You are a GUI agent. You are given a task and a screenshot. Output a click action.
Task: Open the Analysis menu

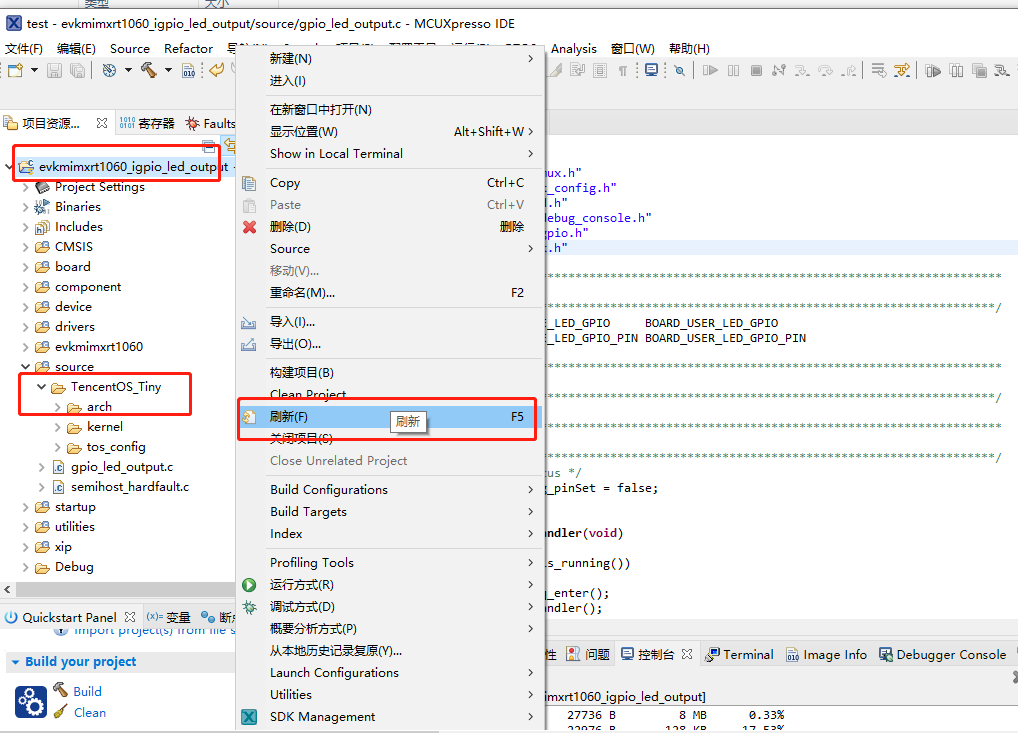point(573,49)
